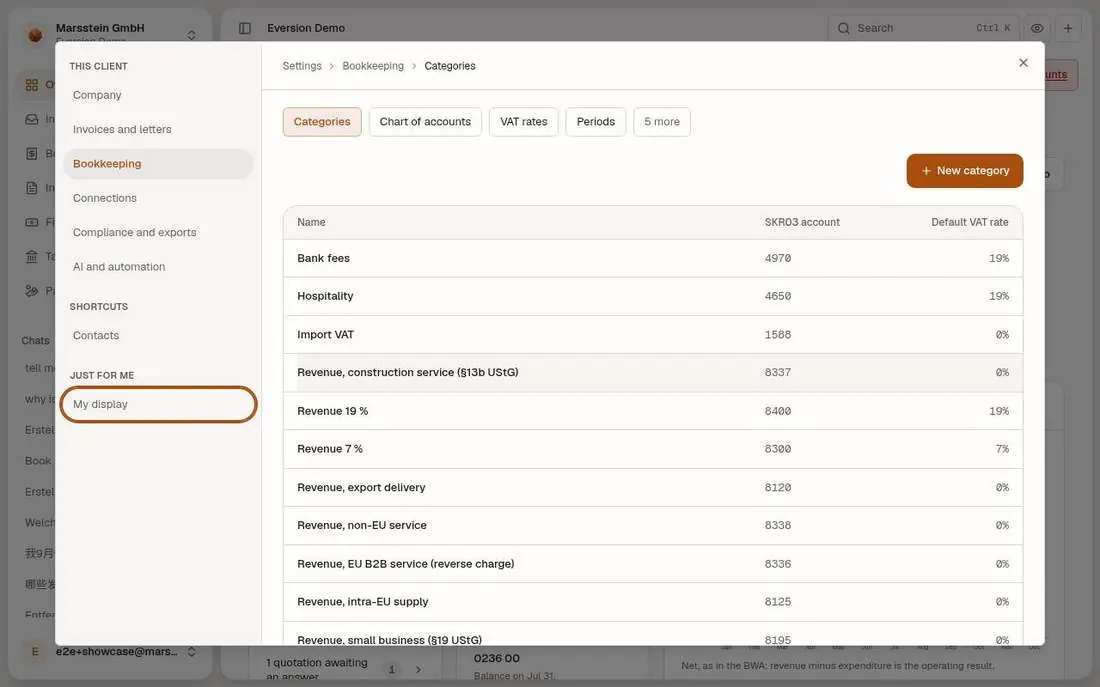This screenshot has width=1100, height=687.
Task: Select Bookkeeping in settings sidebar
Action: point(158,164)
